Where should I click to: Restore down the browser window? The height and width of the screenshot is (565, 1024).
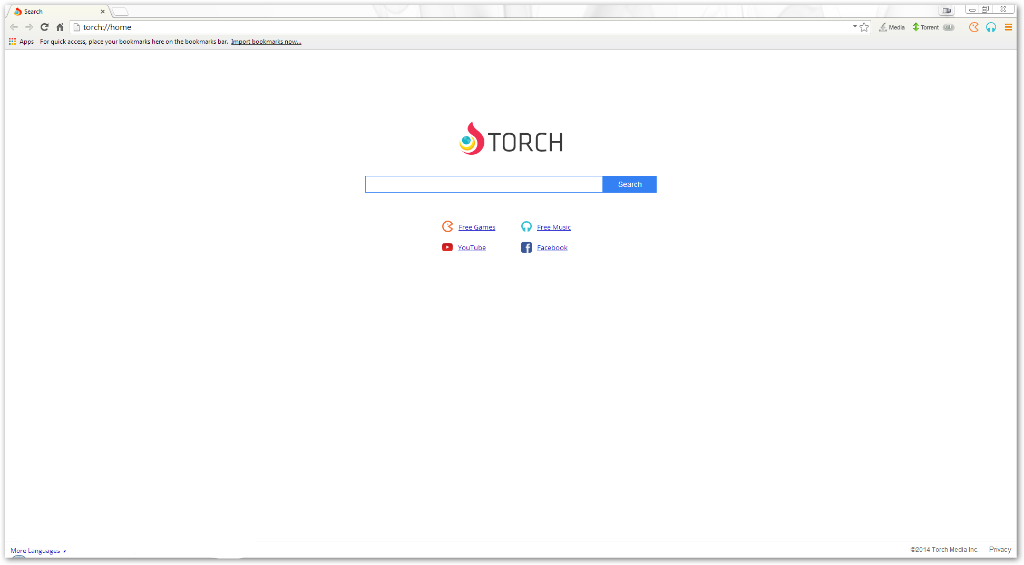click(x=987, y=10)
